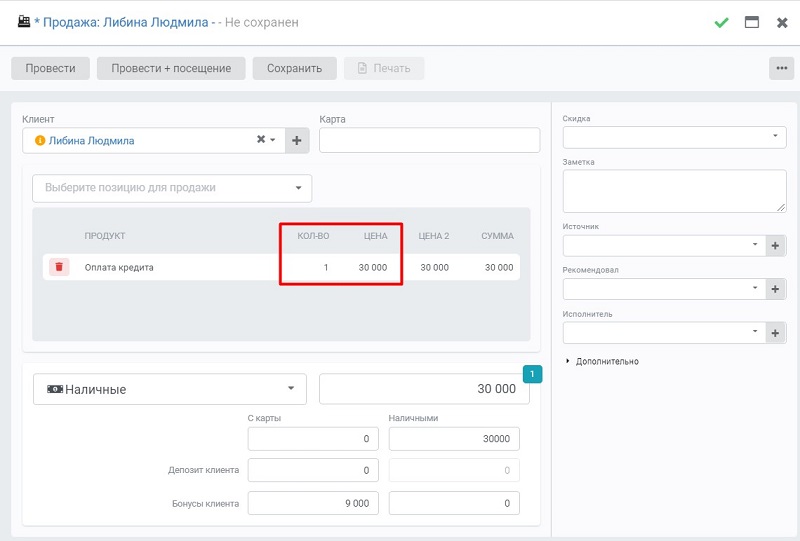Add a new Исполнитель with plus button
Screen dimensions: 800x541
click(x=775, y=333)
